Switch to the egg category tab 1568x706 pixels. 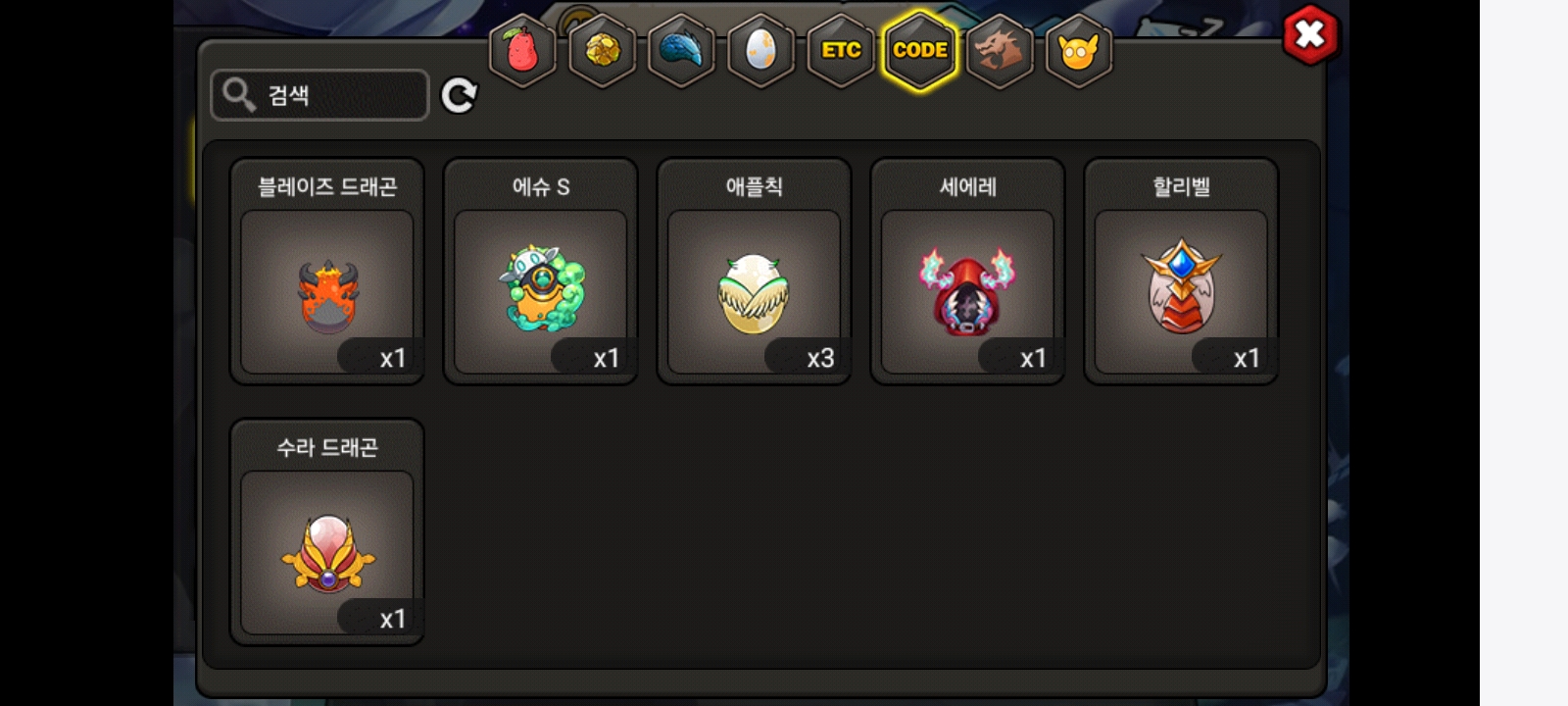click(760, 51)
